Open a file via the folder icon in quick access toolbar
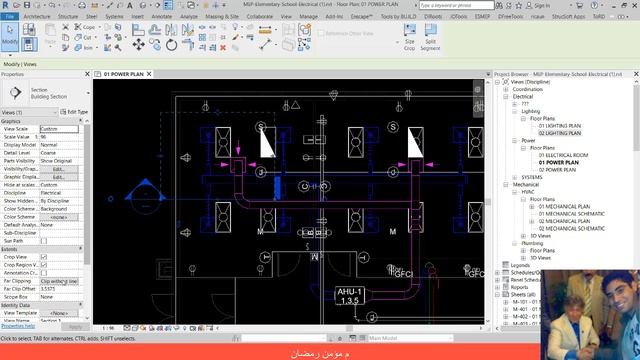 tap(16, 5)
